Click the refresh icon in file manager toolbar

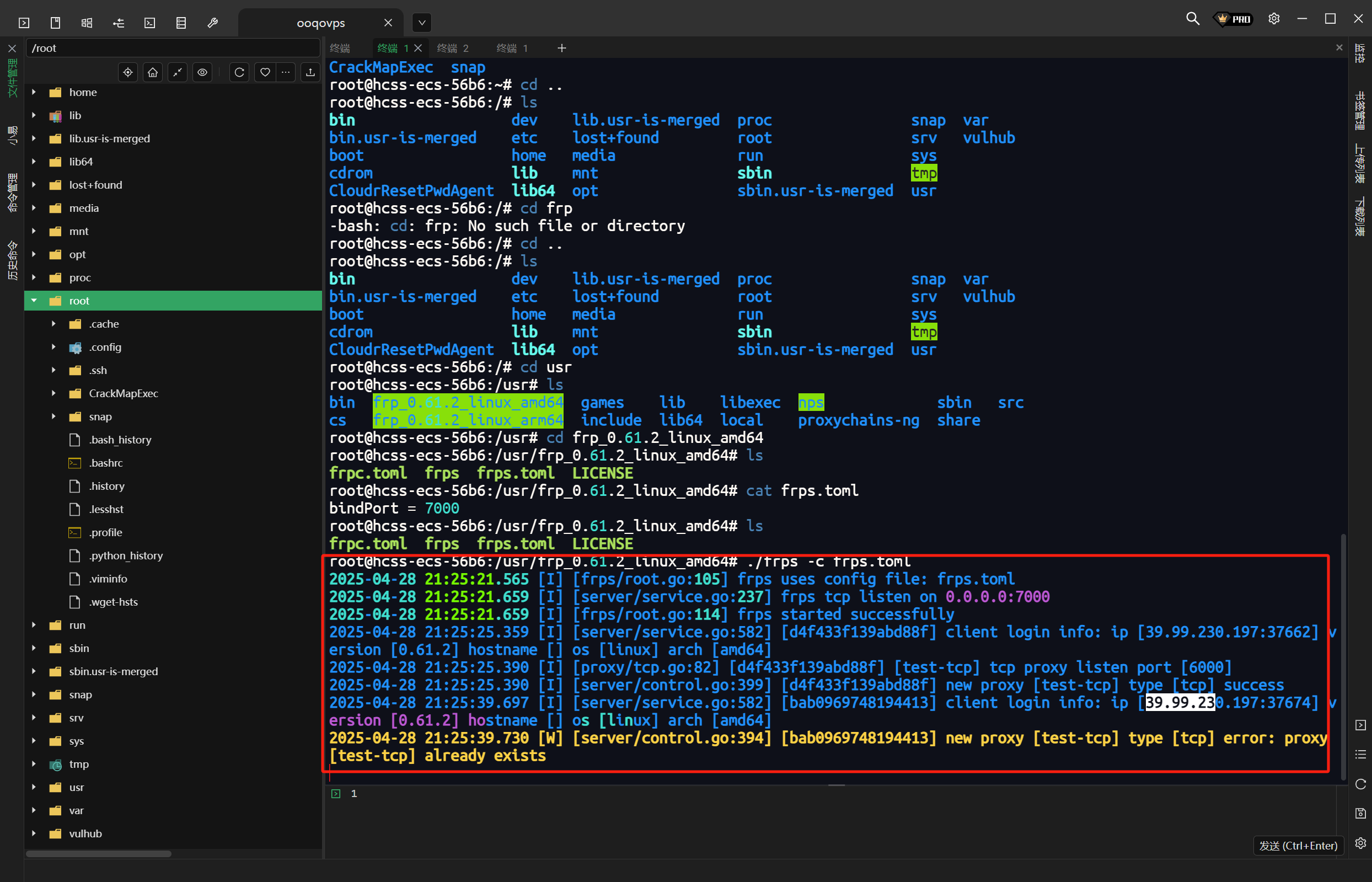coord(239,72)
